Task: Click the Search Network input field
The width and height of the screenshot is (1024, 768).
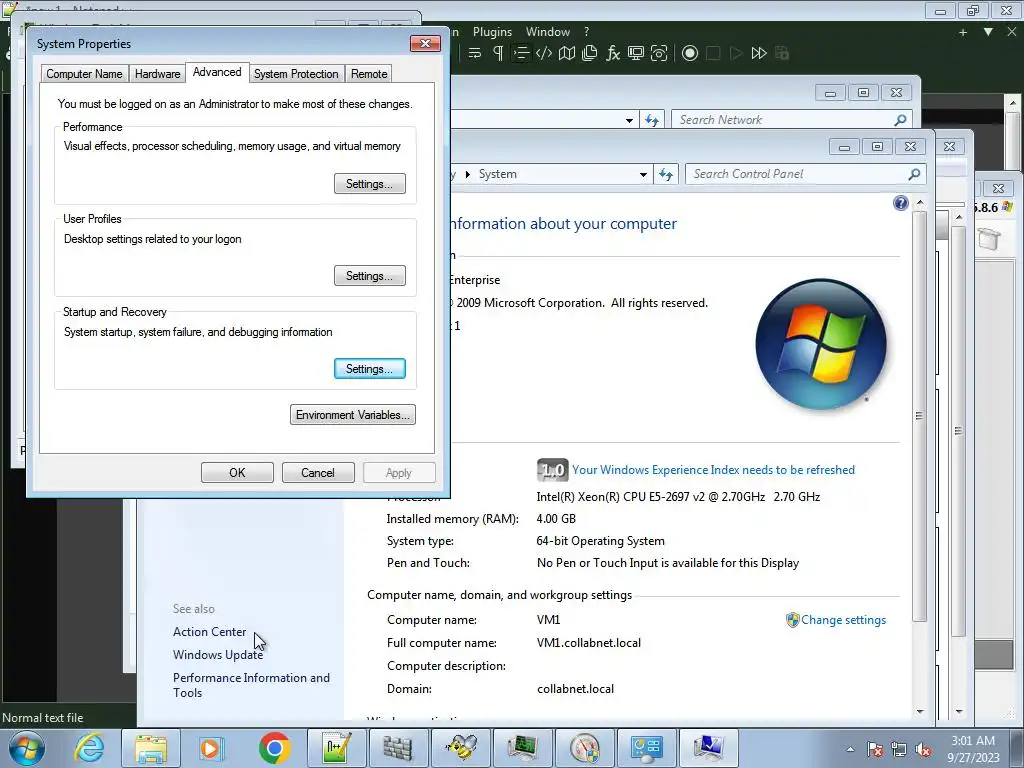Action: pos(784,120)
